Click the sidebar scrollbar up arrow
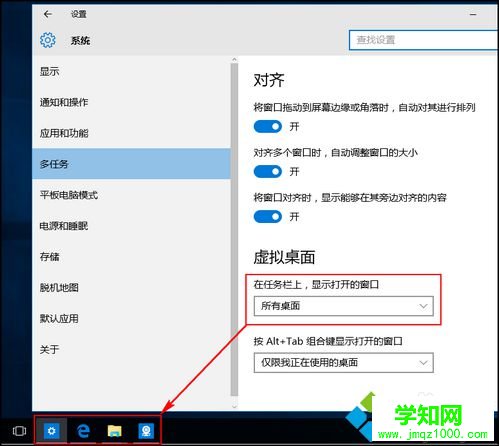Screen dimensions: 499x446 click(234, 60)
